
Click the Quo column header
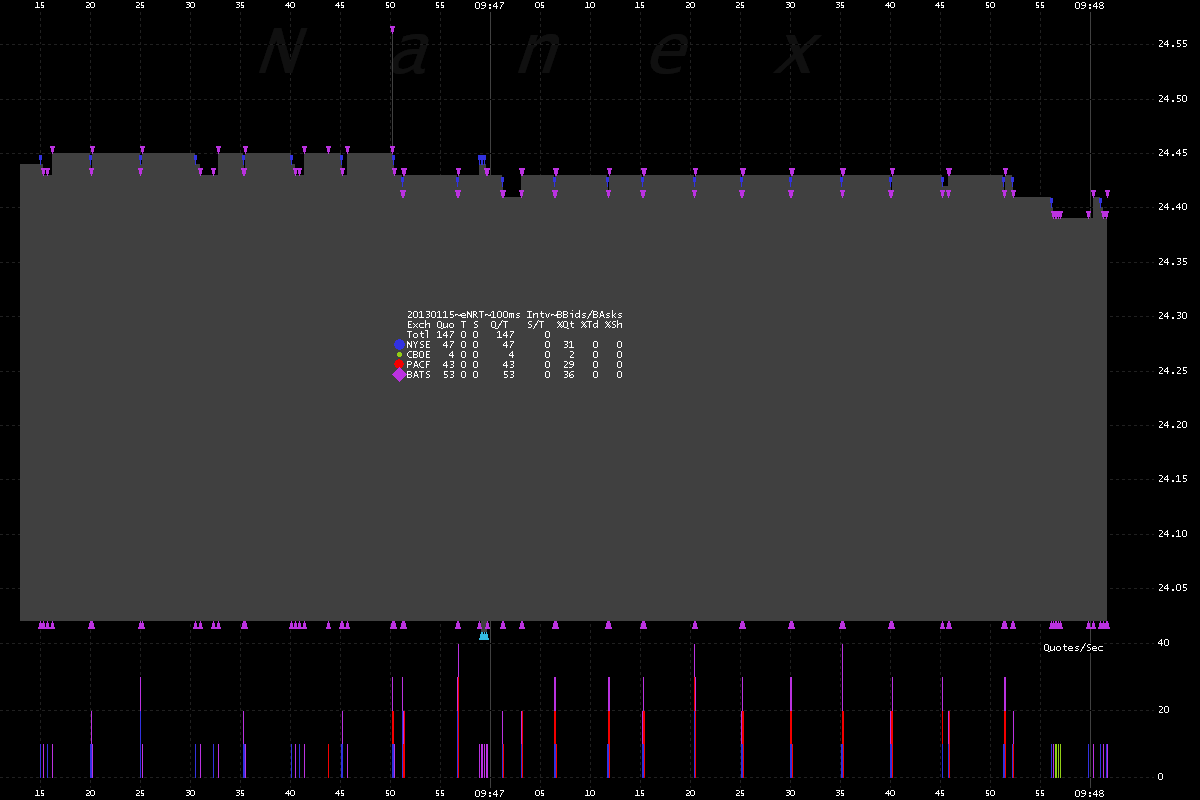[x=445, y=324]
